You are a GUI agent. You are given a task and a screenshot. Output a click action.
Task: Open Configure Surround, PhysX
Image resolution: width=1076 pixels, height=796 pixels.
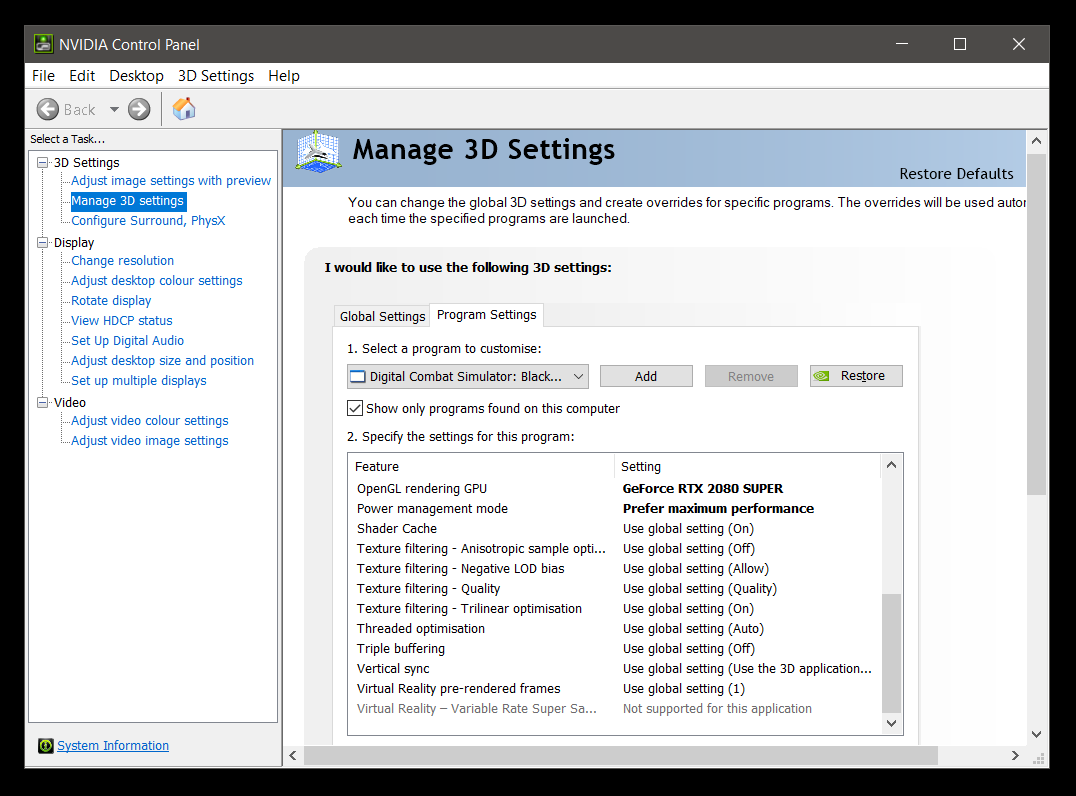(x=148, y=220)
